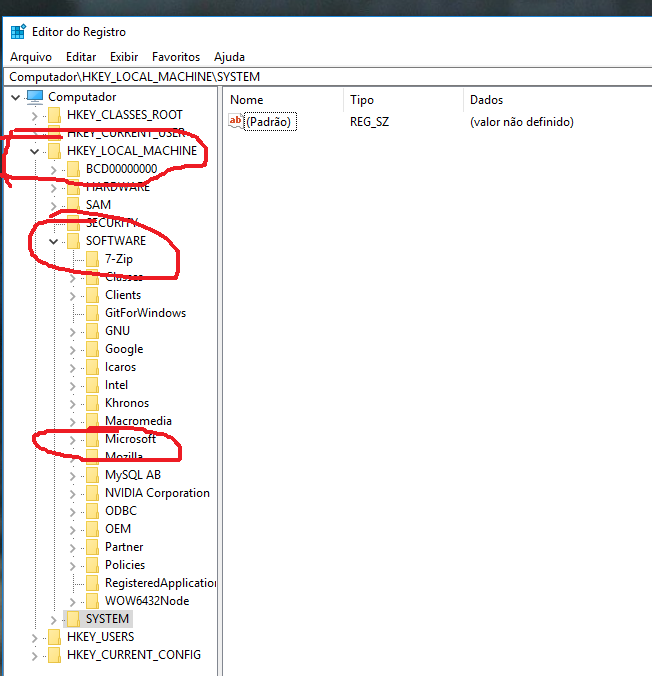The image size is (652, 676).
Task: Select the SYSTEM folder icon
Action: [x=73, y=619]
